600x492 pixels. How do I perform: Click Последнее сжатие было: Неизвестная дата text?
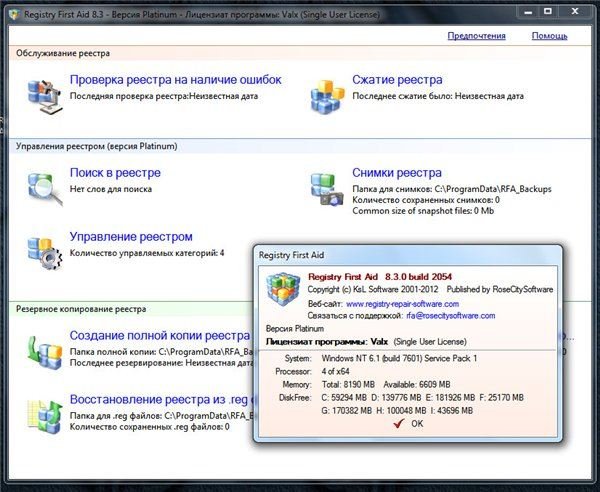[438, 96]
